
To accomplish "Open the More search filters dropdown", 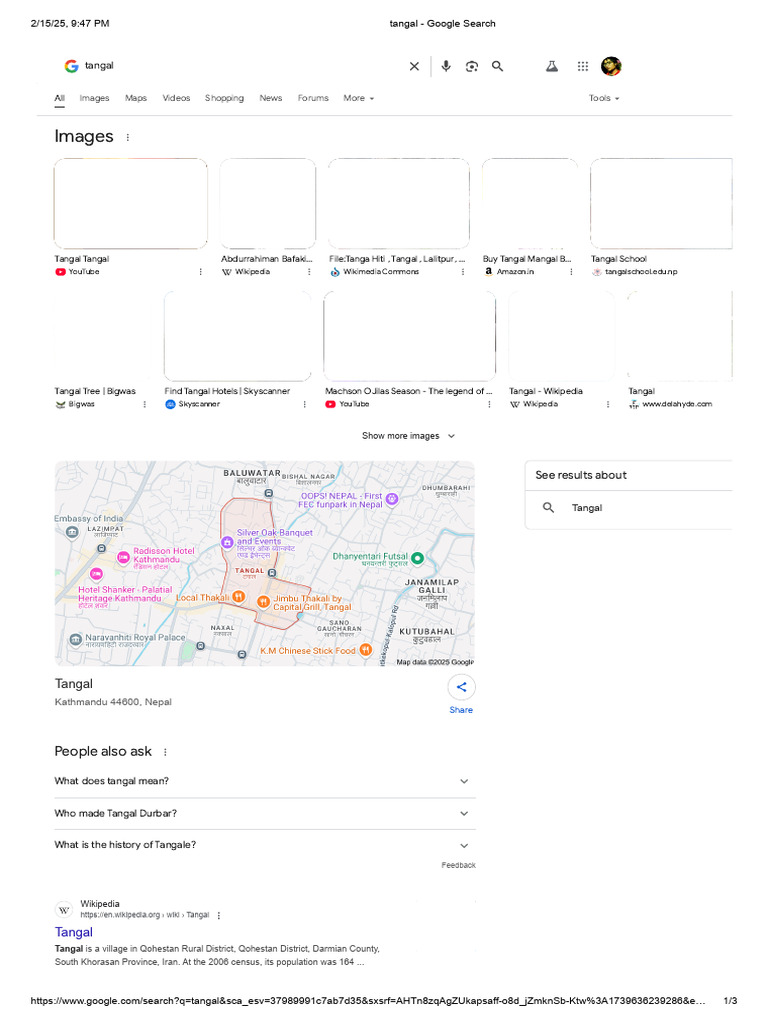I will 359,98.
